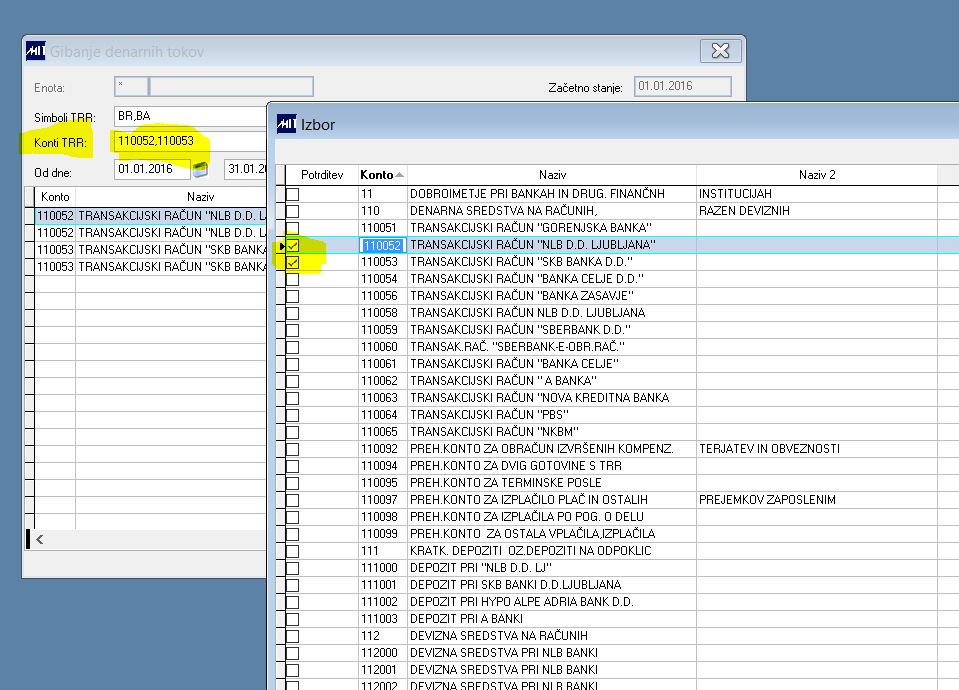
Task: Check konto 110051 GORENJSKA BANKA checkbox
Action: 293,228
